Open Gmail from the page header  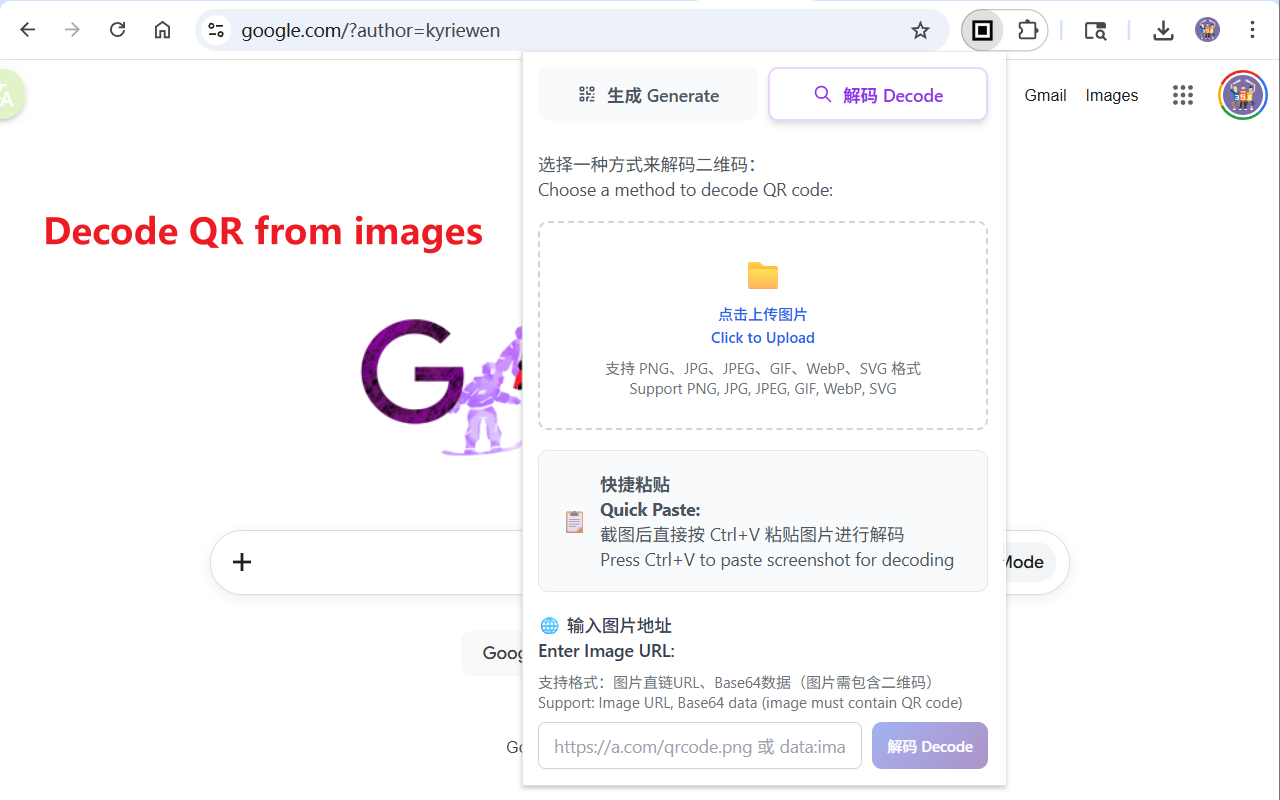1045,95
